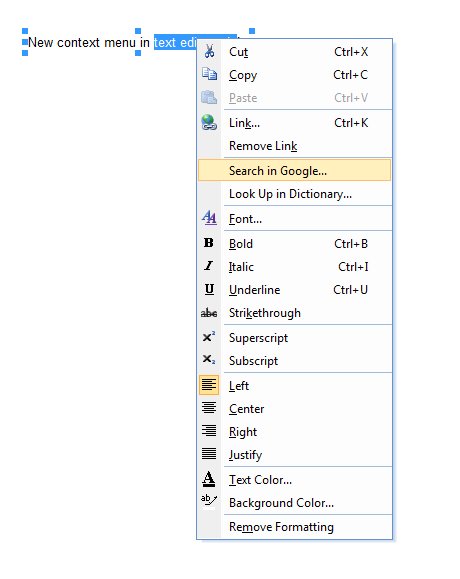460x579 pixels.
Task: Click the Font letters icon
Action: pos(209,218)
